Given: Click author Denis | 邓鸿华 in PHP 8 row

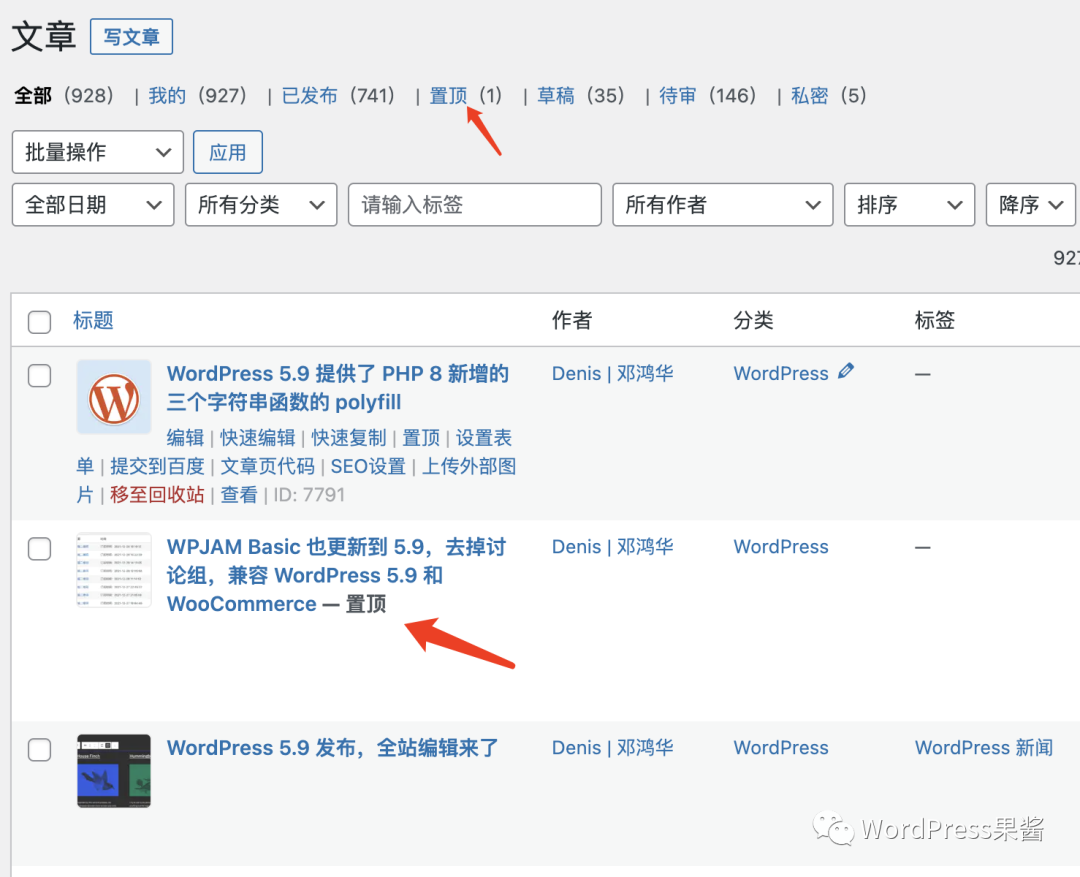Looking at the screenshot, I should [612, 373].
